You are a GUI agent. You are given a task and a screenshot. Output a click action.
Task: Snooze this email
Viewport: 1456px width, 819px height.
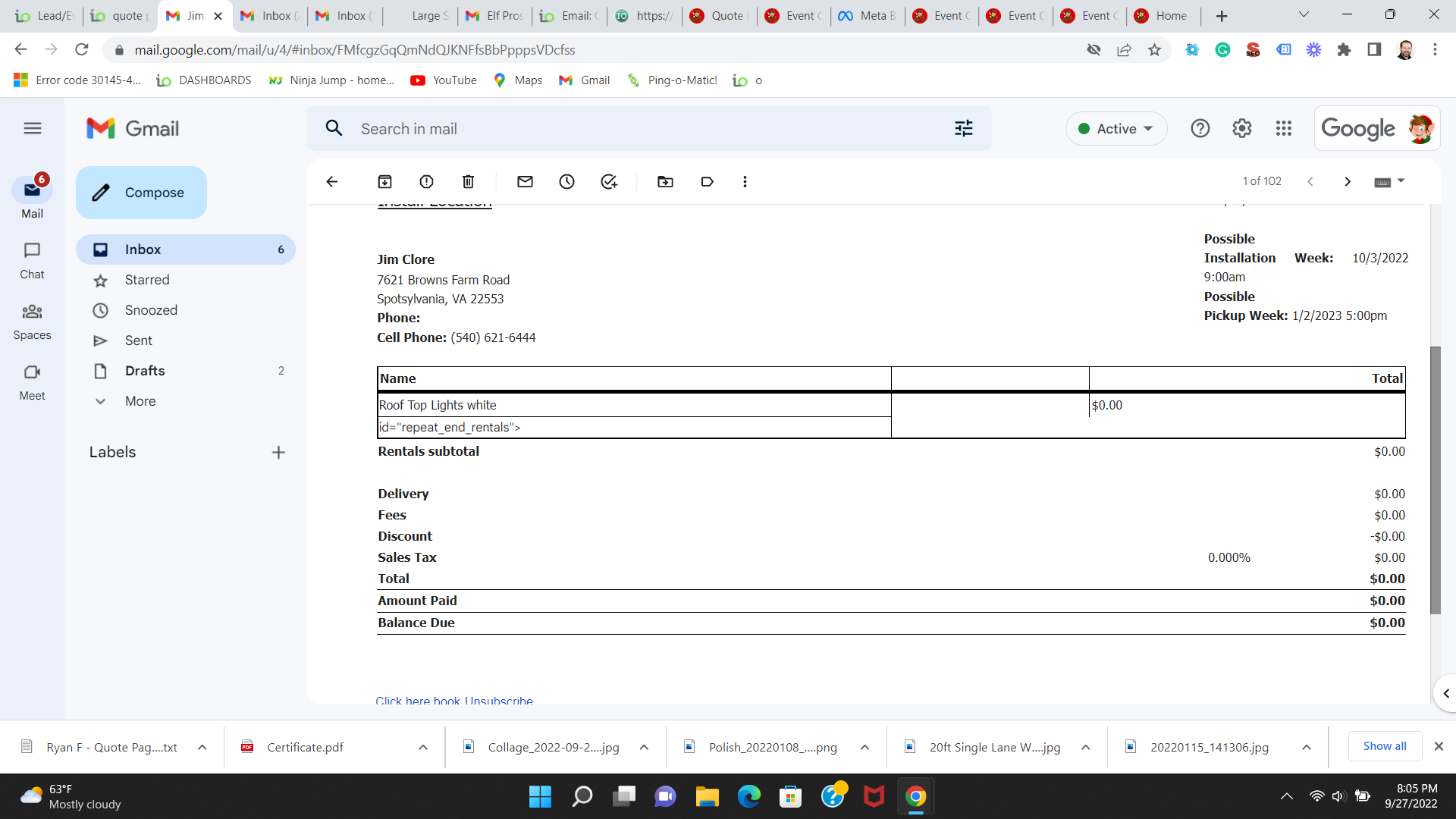point(566,181)
